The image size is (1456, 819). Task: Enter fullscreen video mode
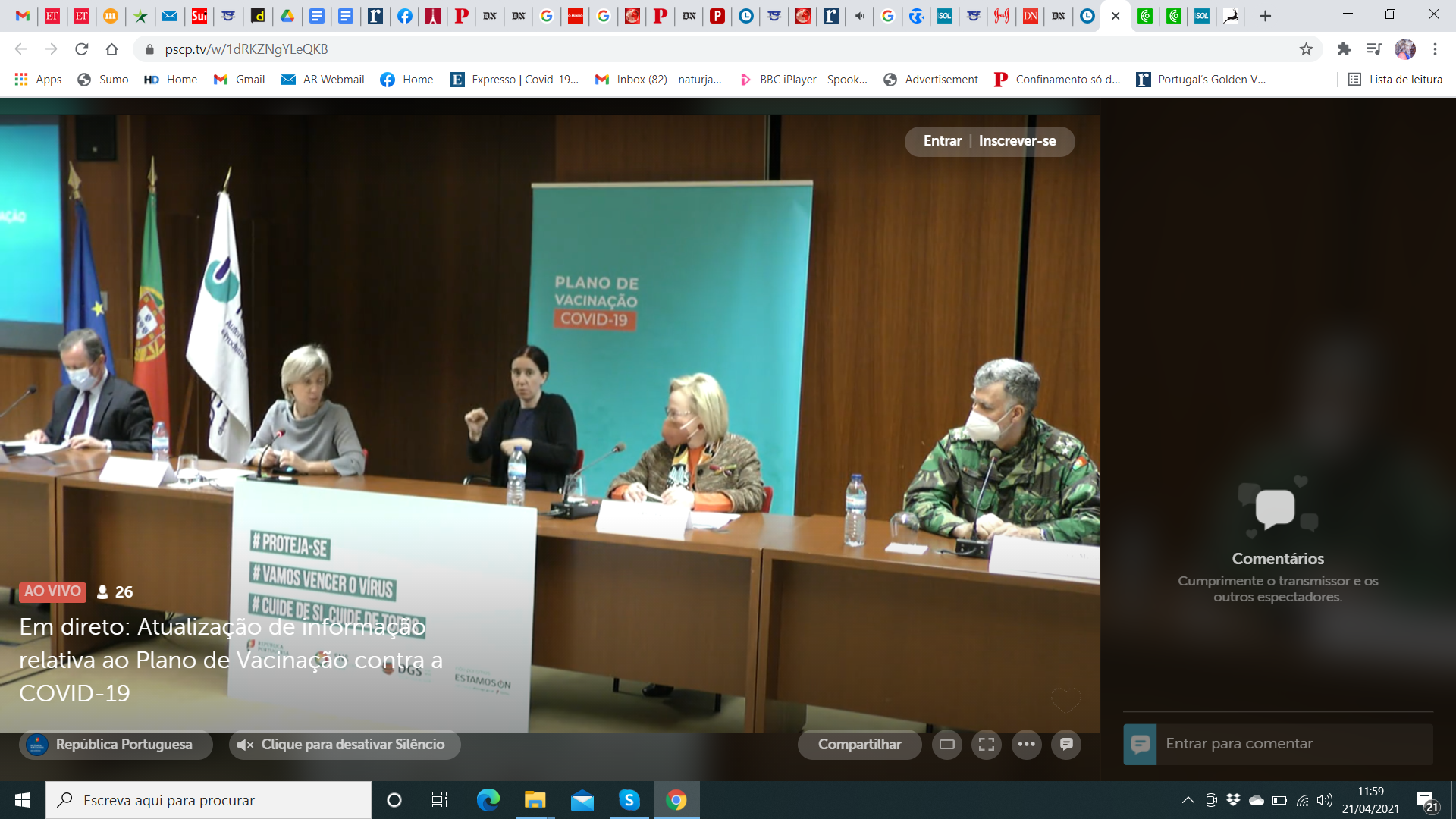pyautogui.click(x=987, y=745)
